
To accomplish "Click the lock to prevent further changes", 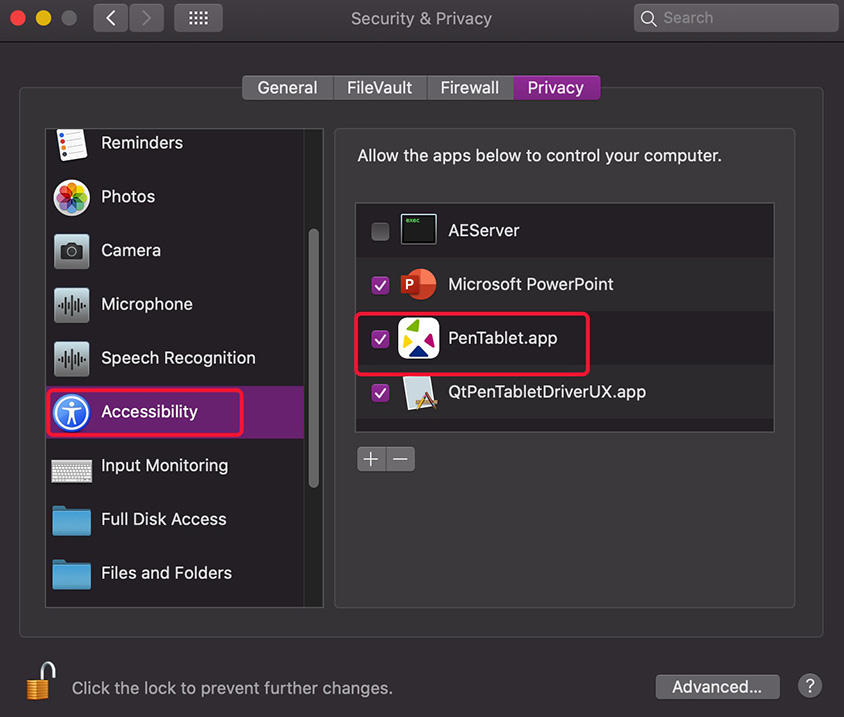I will 41,680.
